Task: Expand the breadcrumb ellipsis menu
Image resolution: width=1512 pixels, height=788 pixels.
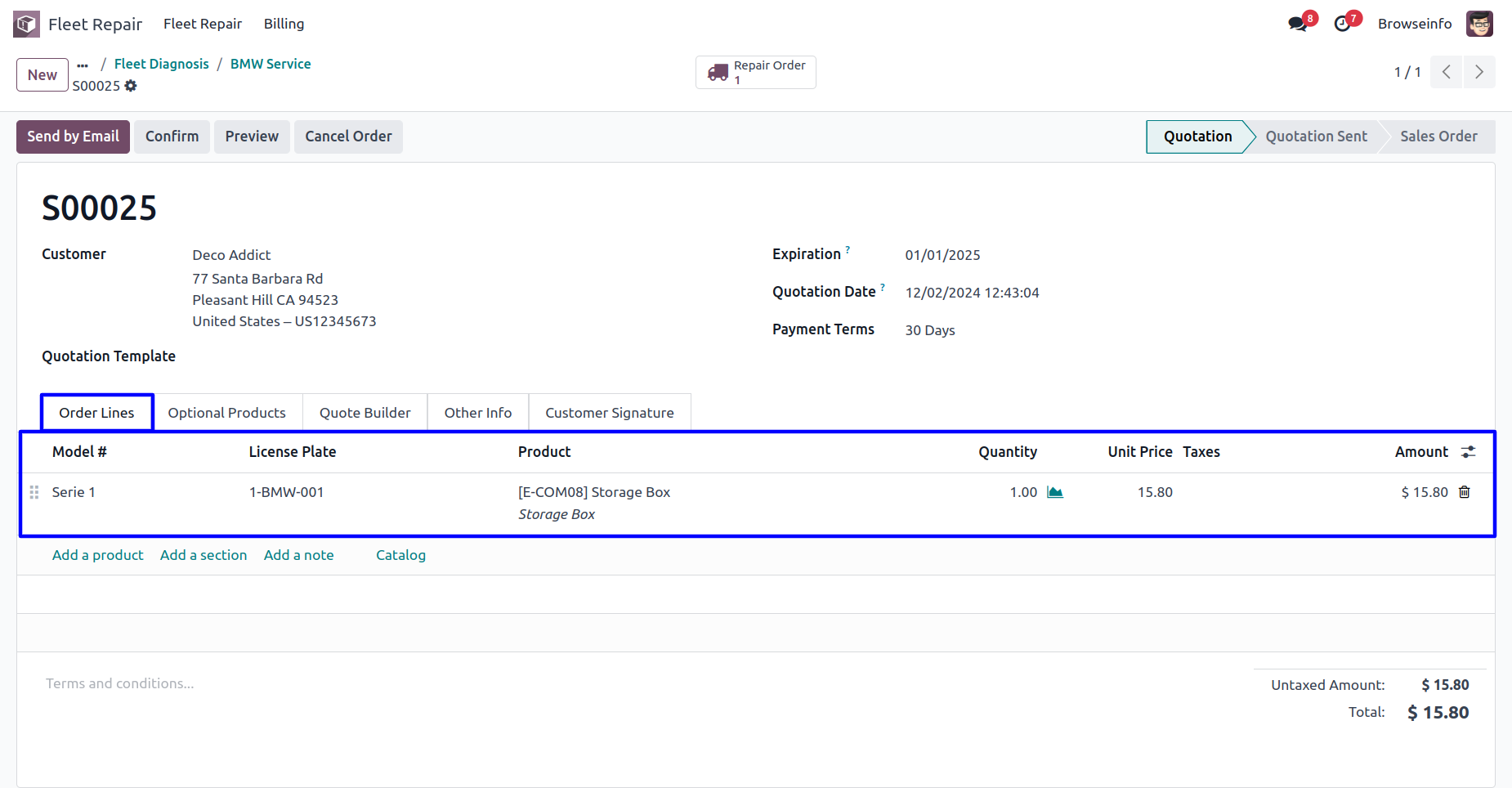Action: 83,65
